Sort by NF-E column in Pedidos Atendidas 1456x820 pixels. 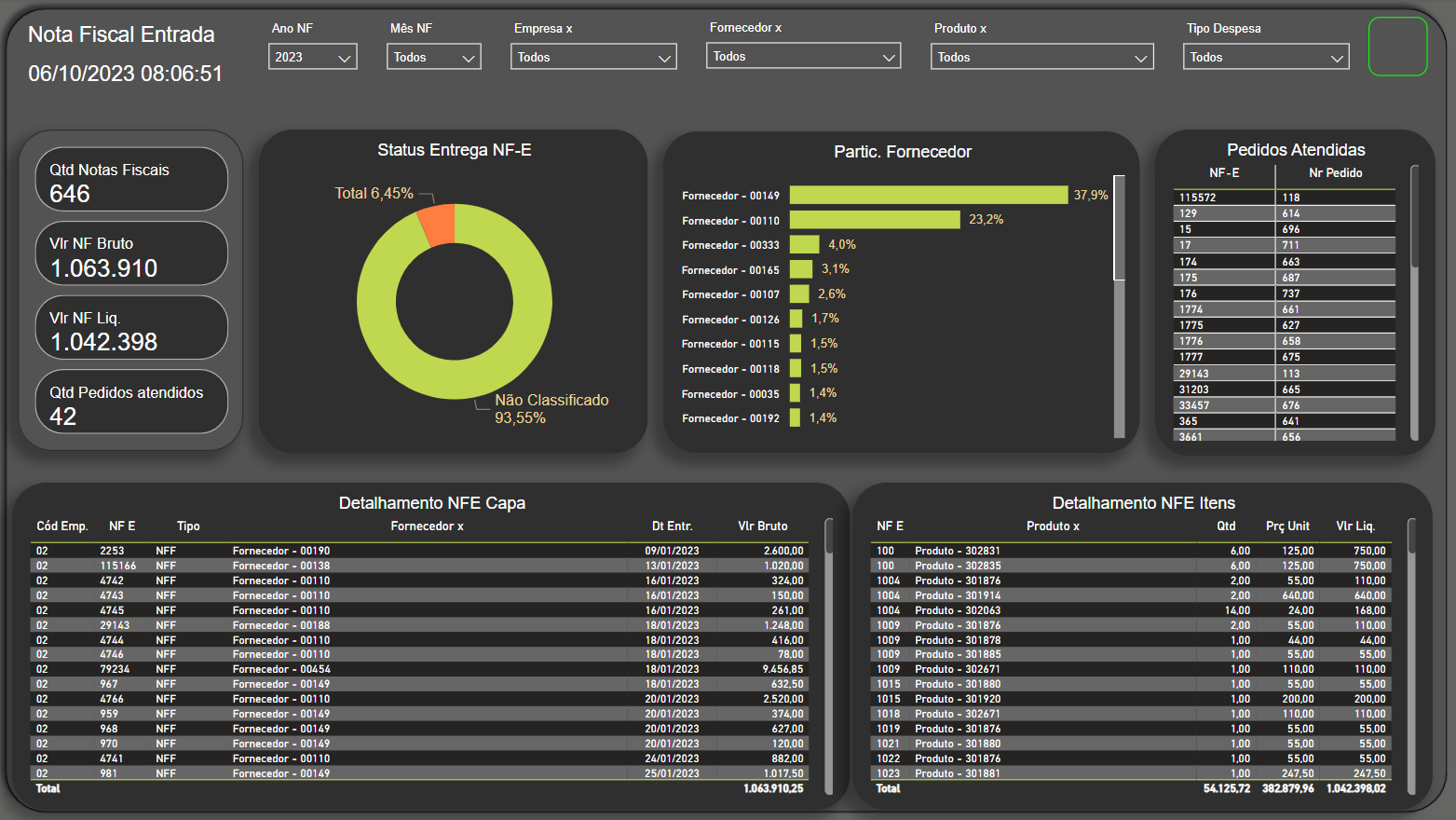(x=1224, y=173)
